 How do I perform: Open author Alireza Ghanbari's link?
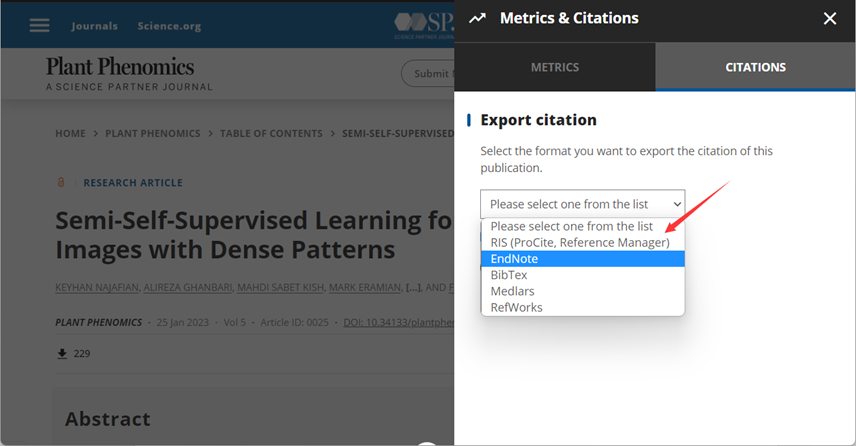click(x=188, y=288)
